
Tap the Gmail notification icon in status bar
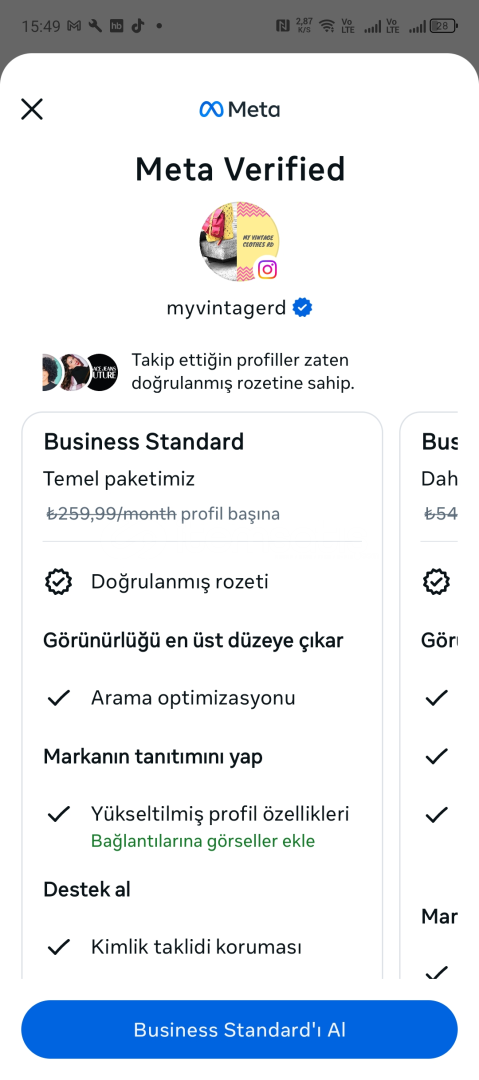74,26
